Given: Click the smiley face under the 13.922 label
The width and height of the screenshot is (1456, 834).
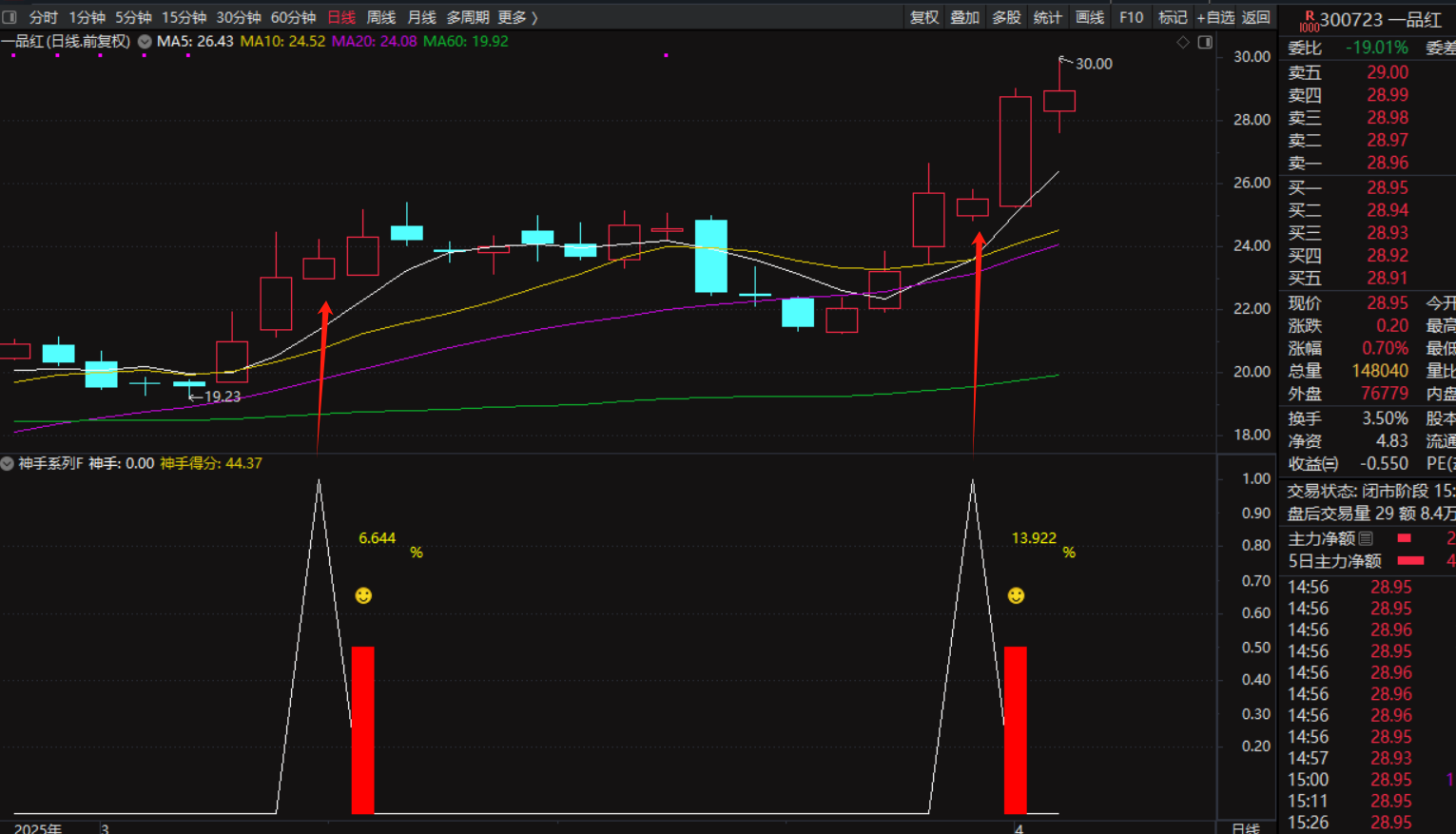Looking at the screenshot, I should 1017,595.
